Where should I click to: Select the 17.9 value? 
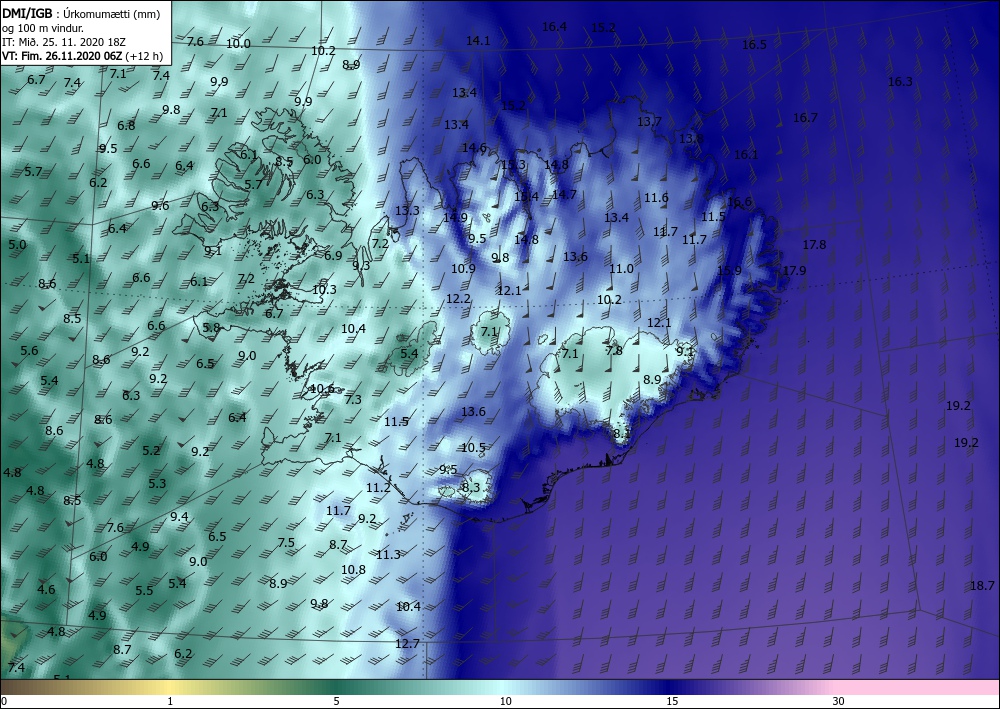click(794, 271)
